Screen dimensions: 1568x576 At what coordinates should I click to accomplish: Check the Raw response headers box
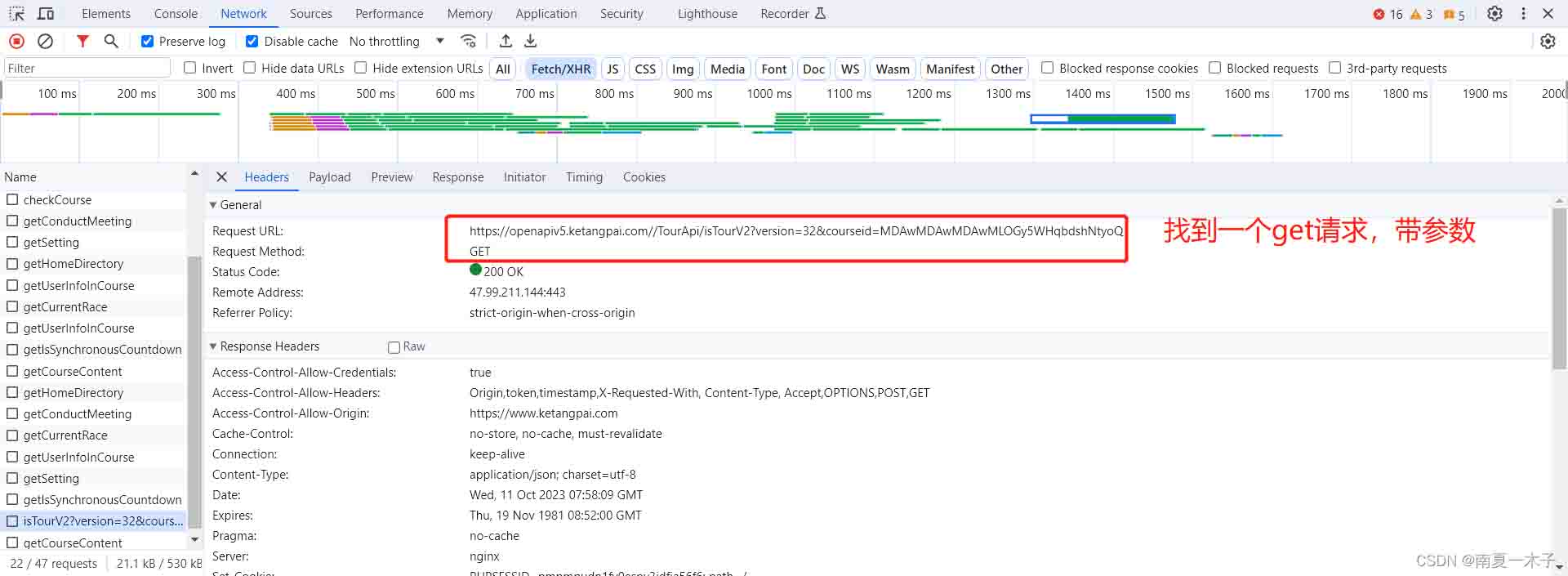[x=394, y=347]
